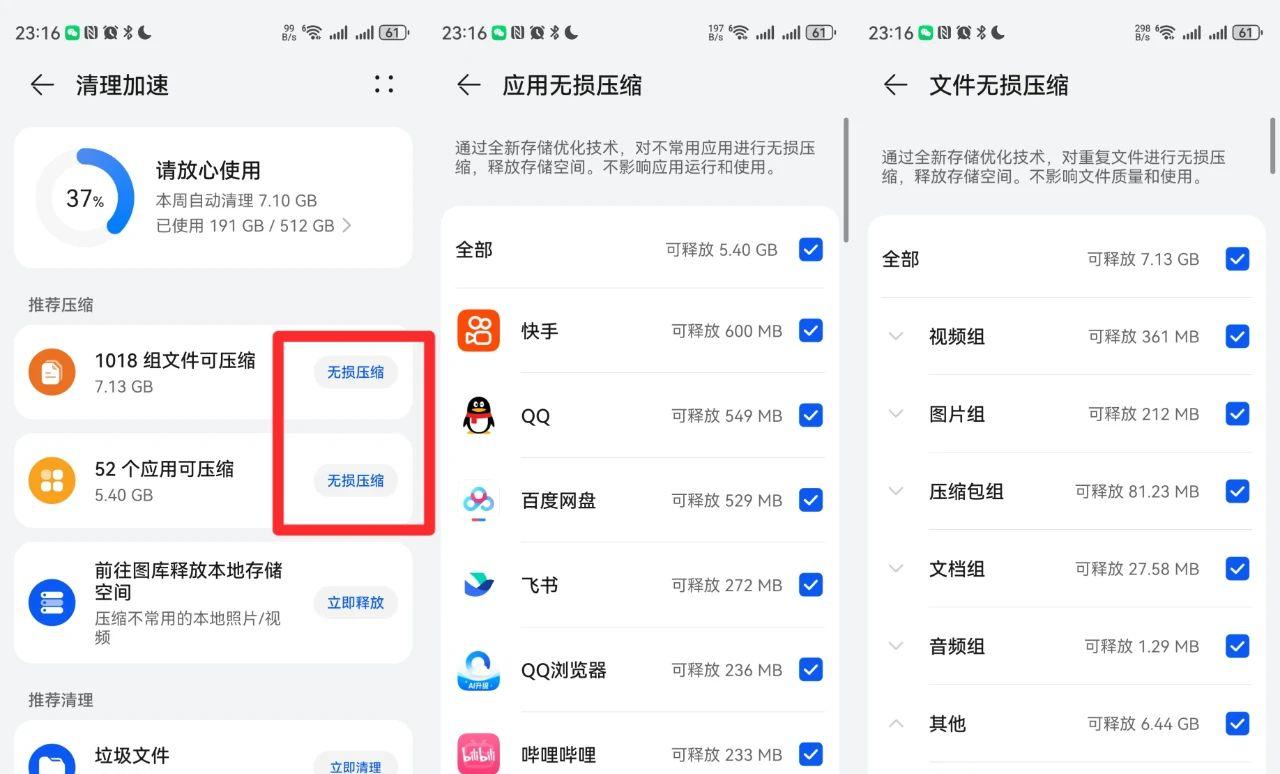This screenshot has height=774, width=1280.
Task: Go back from 应用无损压缩 screen
Action: (x=469, y=85)
